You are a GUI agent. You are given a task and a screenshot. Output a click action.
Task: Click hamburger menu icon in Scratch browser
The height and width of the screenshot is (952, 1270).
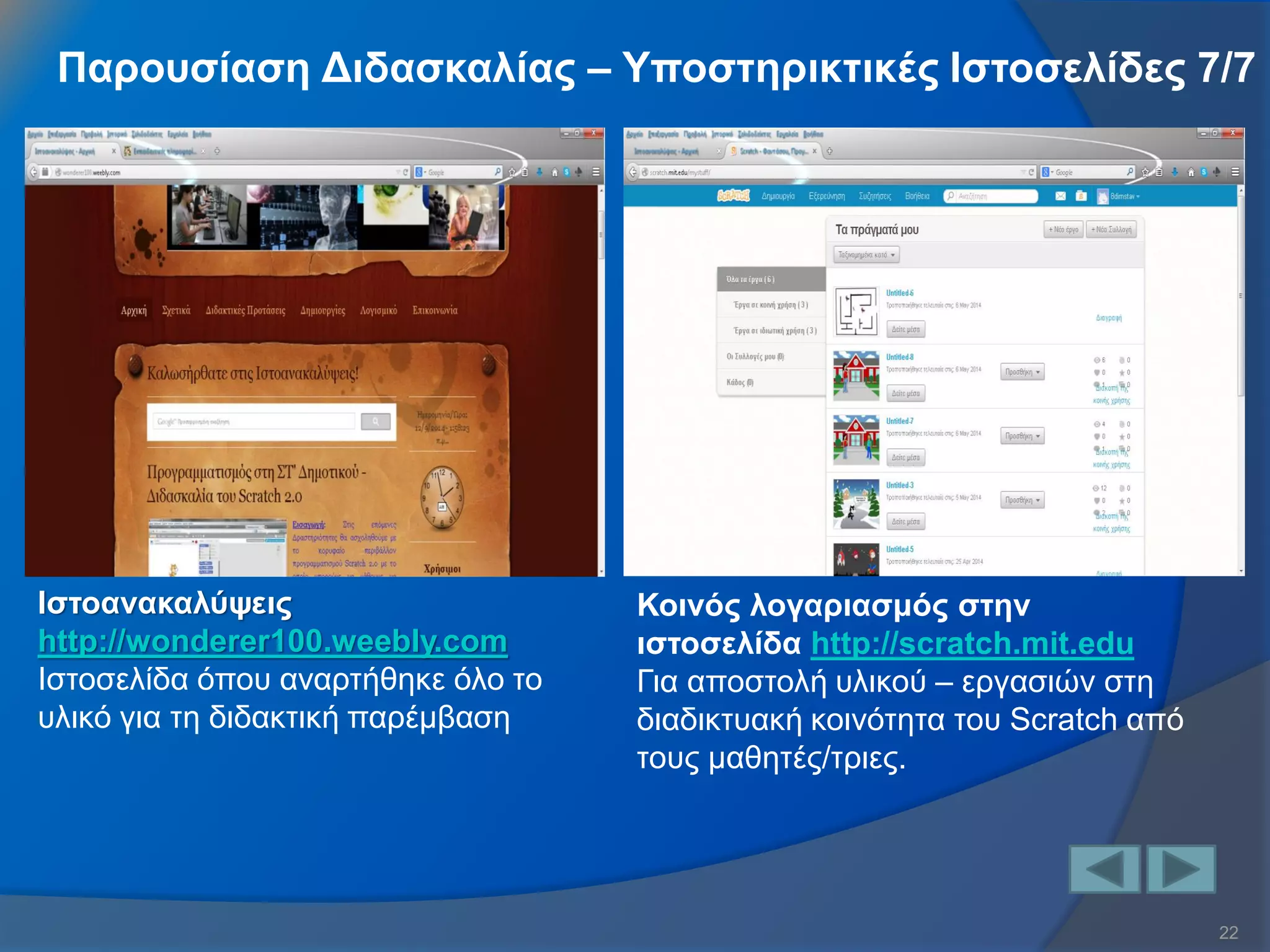pyautogui.click(x=1235, y=172)
